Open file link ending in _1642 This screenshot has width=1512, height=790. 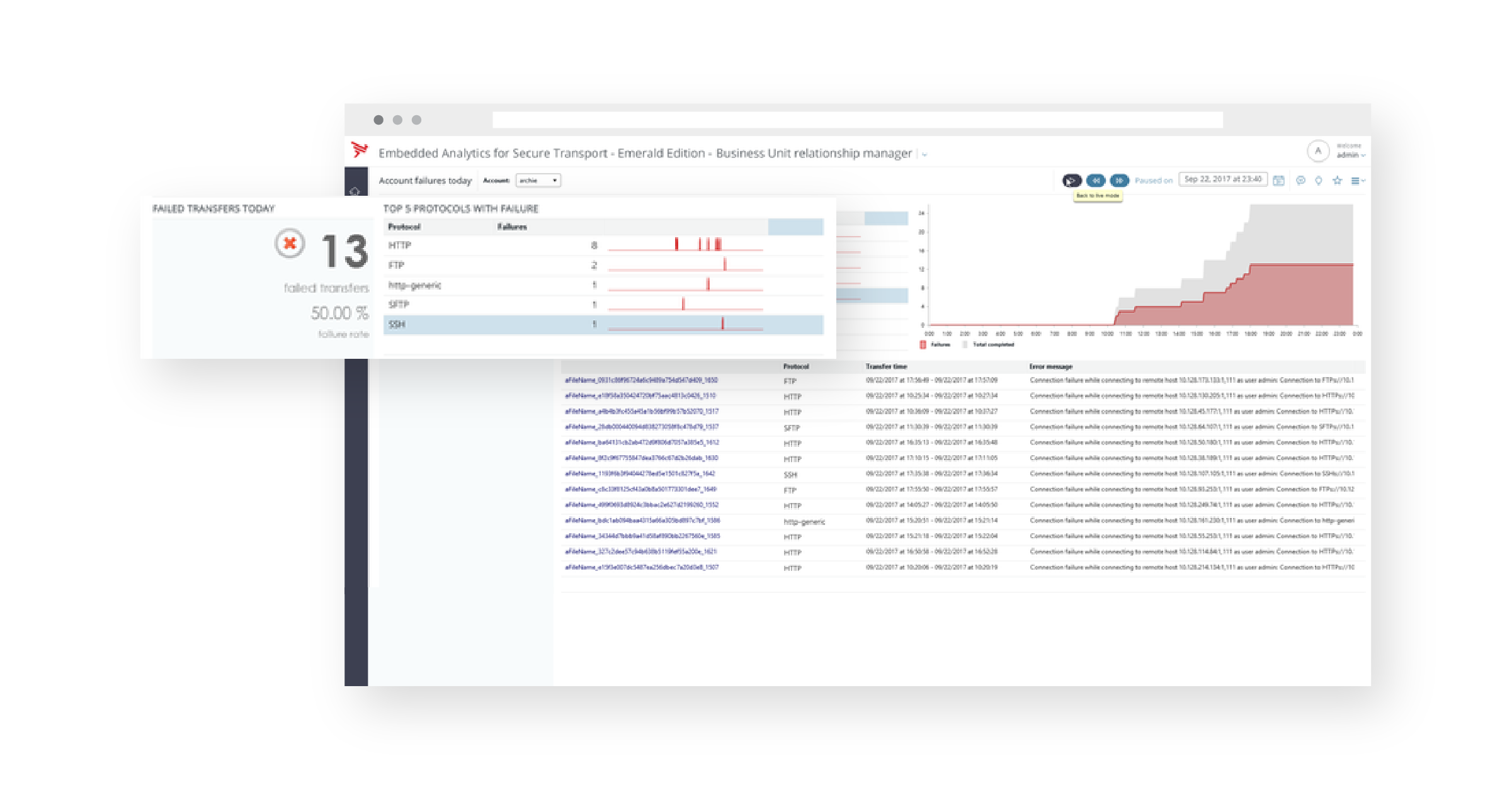coord(640,473)
